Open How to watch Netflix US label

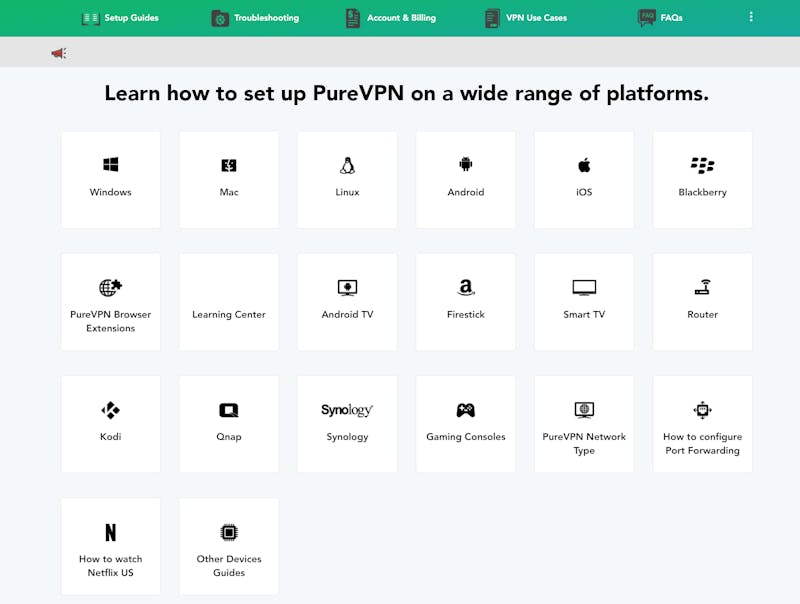click(111, 566)
